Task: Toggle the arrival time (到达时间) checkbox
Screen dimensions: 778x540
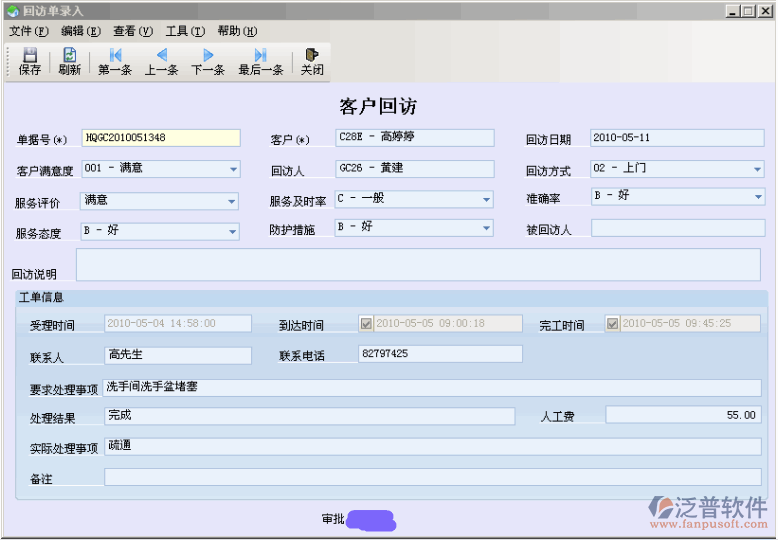Action: pyautogui.click(x=366, y=324)
